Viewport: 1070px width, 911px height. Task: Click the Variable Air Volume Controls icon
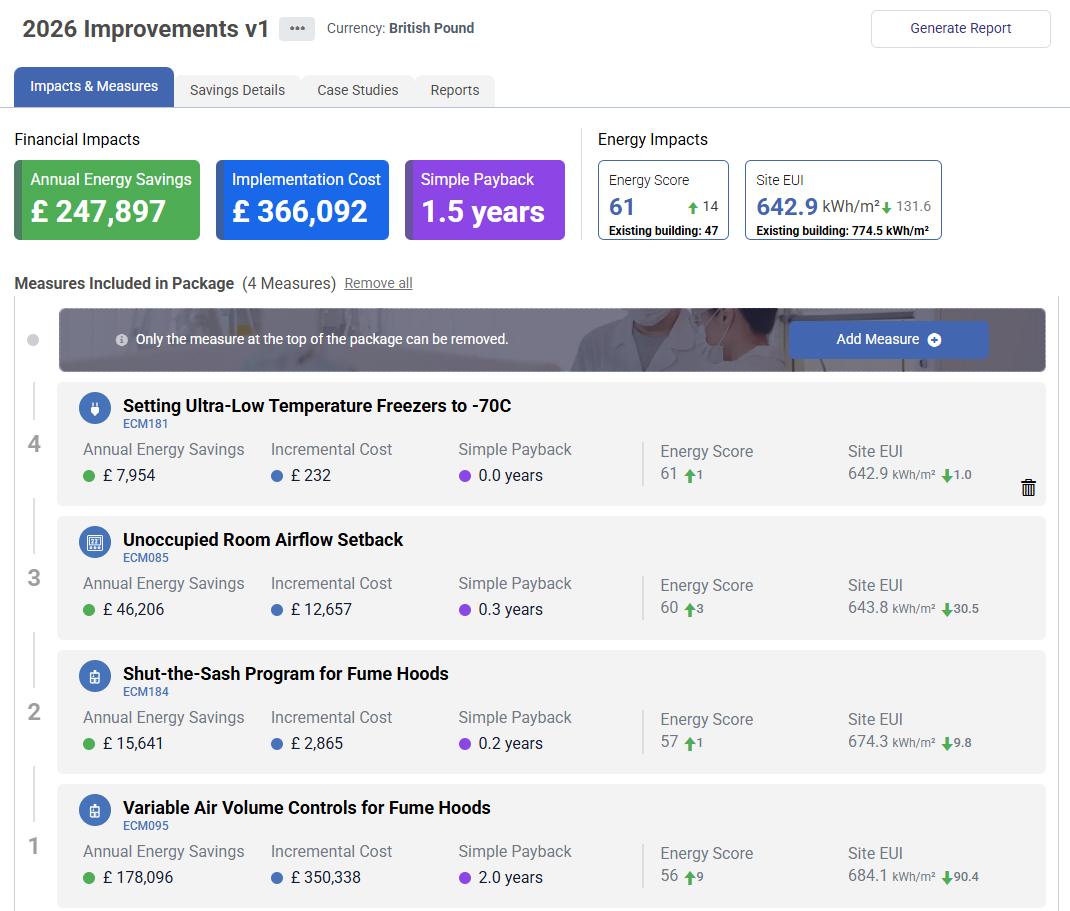click(94, 810)
